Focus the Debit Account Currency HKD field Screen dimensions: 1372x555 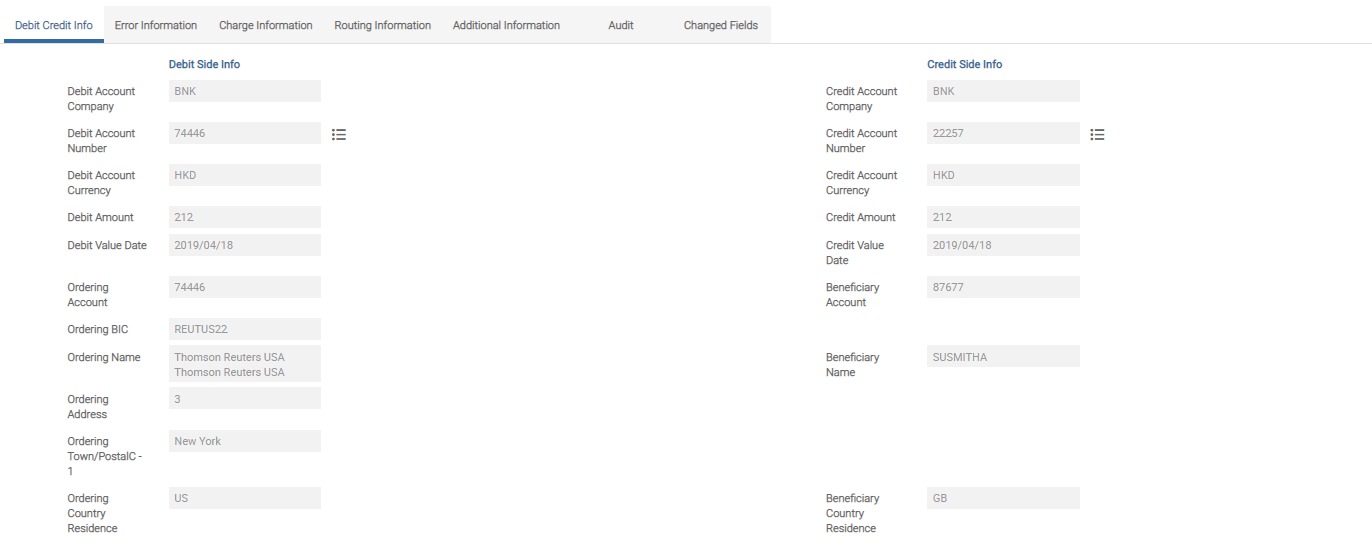[245, 175]
